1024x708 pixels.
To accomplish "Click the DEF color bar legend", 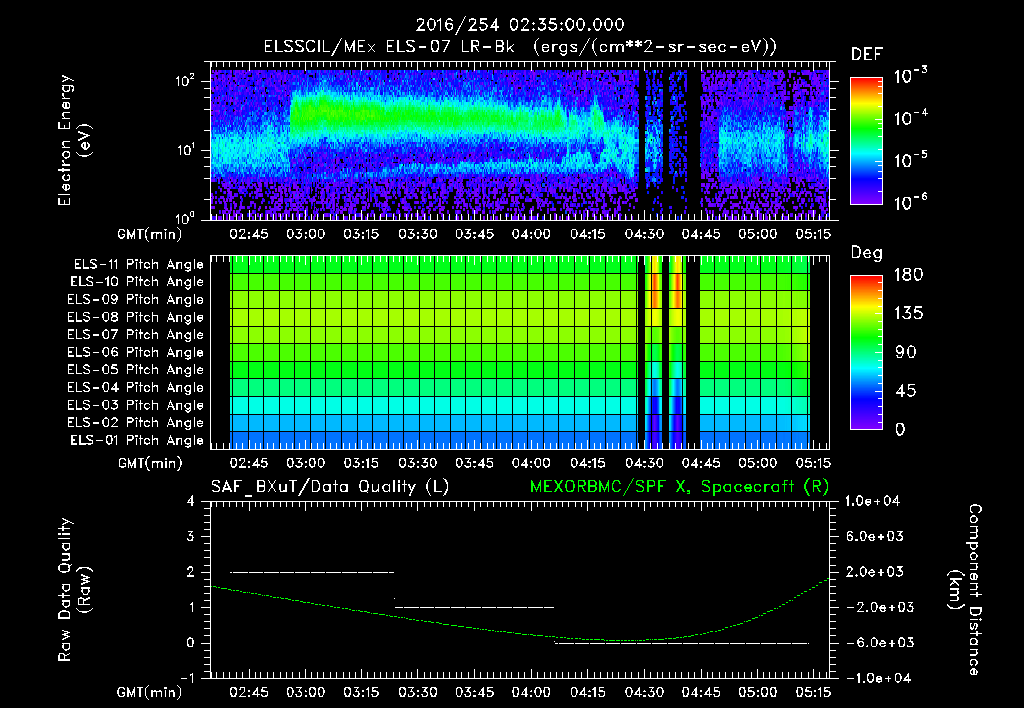I will [866, 141].
